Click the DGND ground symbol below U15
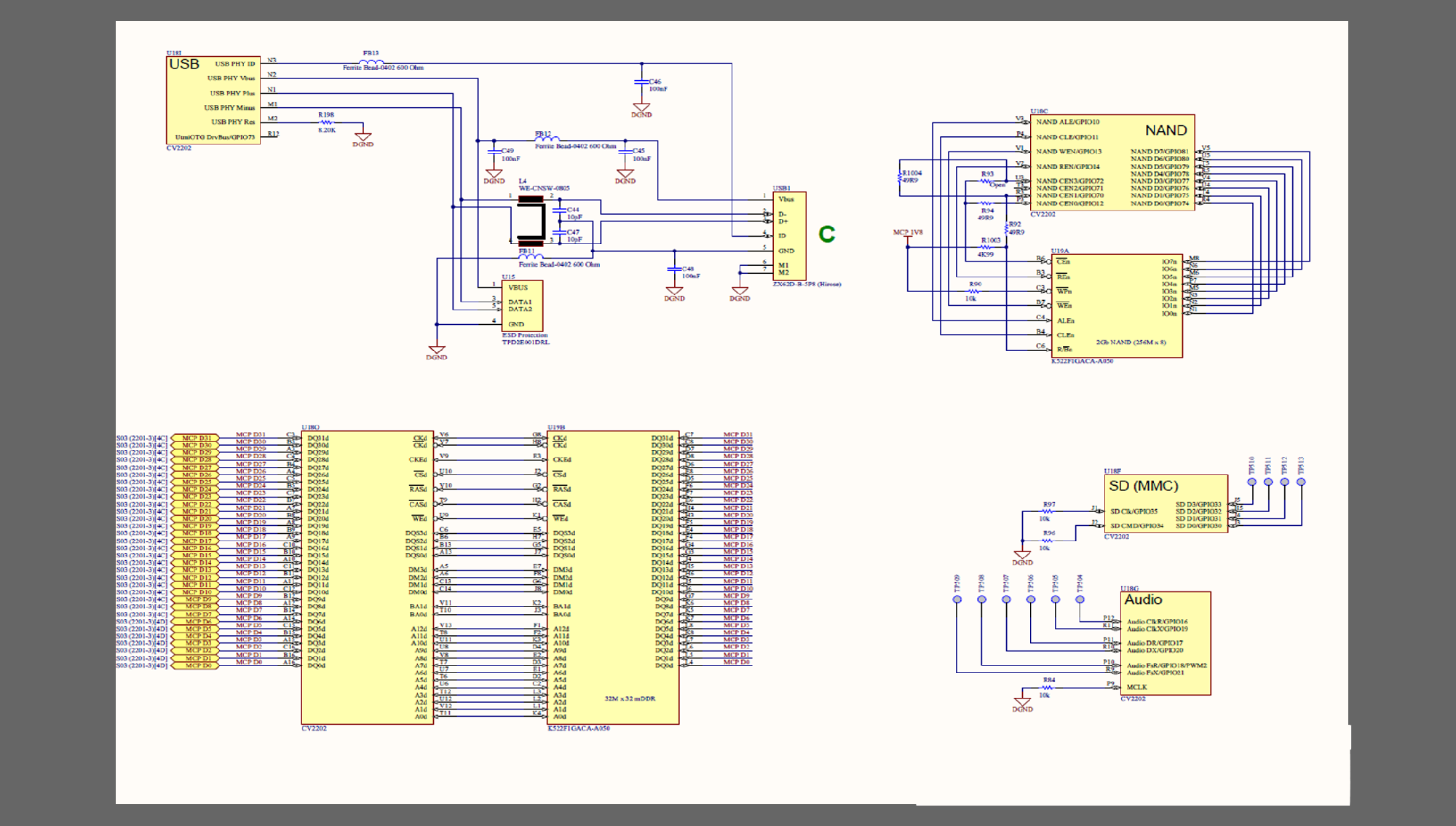Screen dimensions: 1456x826 tap(437, 353)
